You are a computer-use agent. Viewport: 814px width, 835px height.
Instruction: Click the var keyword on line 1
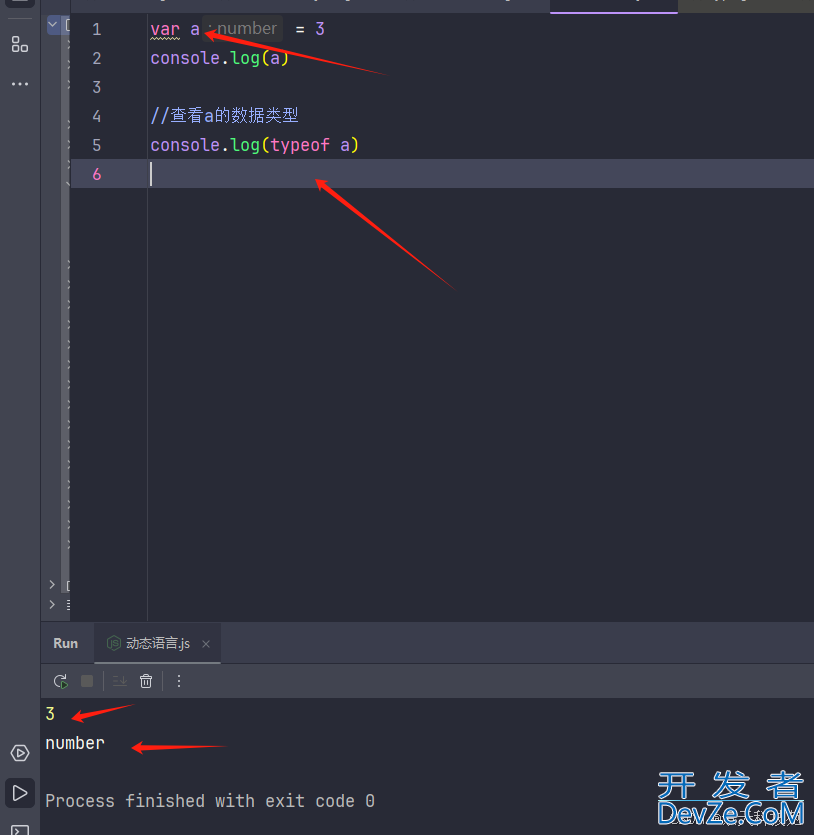pyautogui.click(x=165, y=29)
